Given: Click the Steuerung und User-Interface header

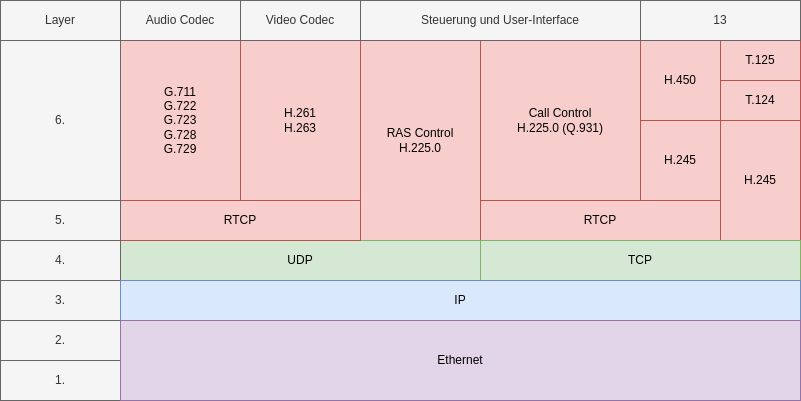Looking at the screenshot, I should (x=500, y=20).
